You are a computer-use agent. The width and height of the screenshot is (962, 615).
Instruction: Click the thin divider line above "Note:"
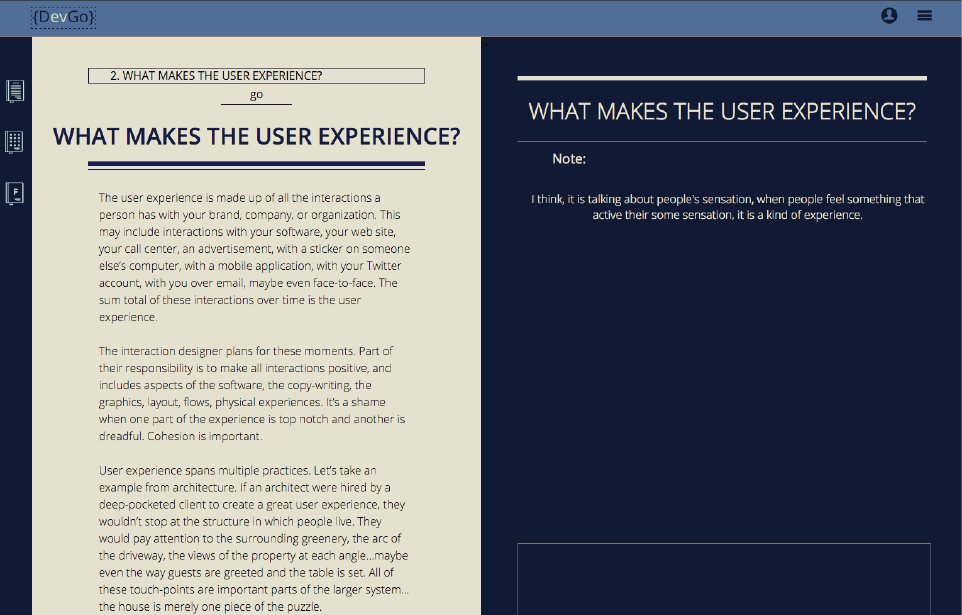tap(721, 142)
